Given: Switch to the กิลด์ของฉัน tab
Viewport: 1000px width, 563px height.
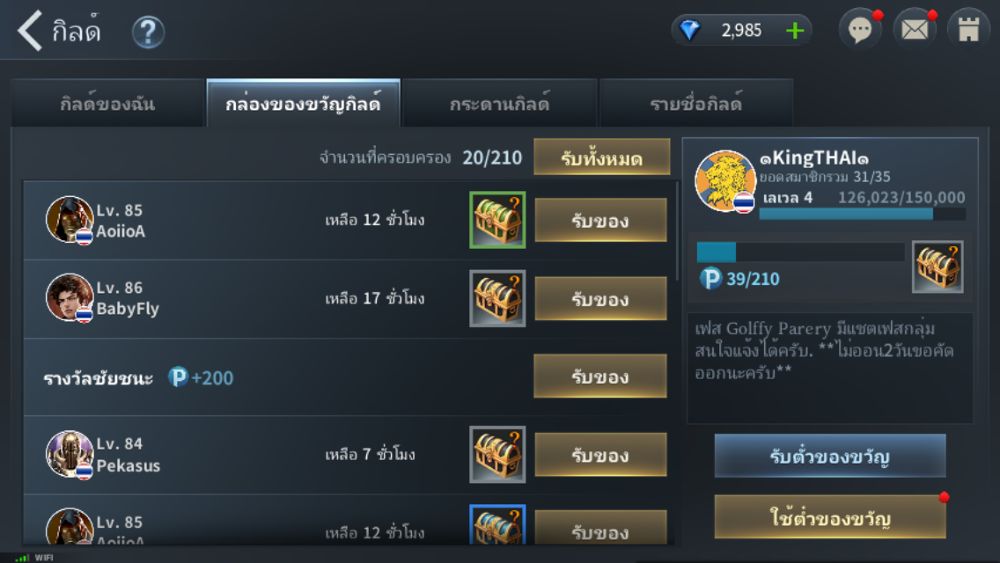Looking at the screenshot, I should [107, 103].
